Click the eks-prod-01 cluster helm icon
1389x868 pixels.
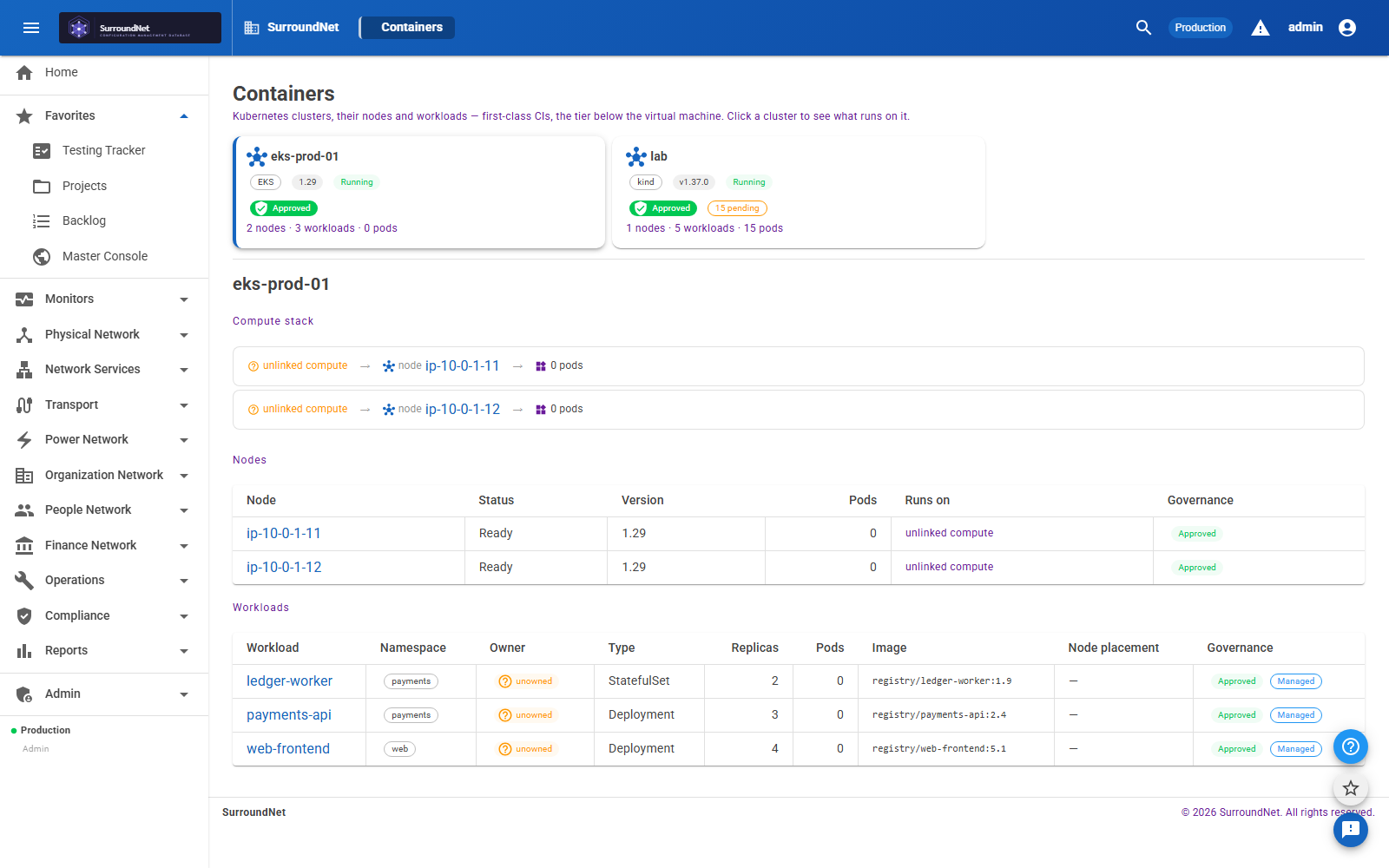(x=257, y=156)
